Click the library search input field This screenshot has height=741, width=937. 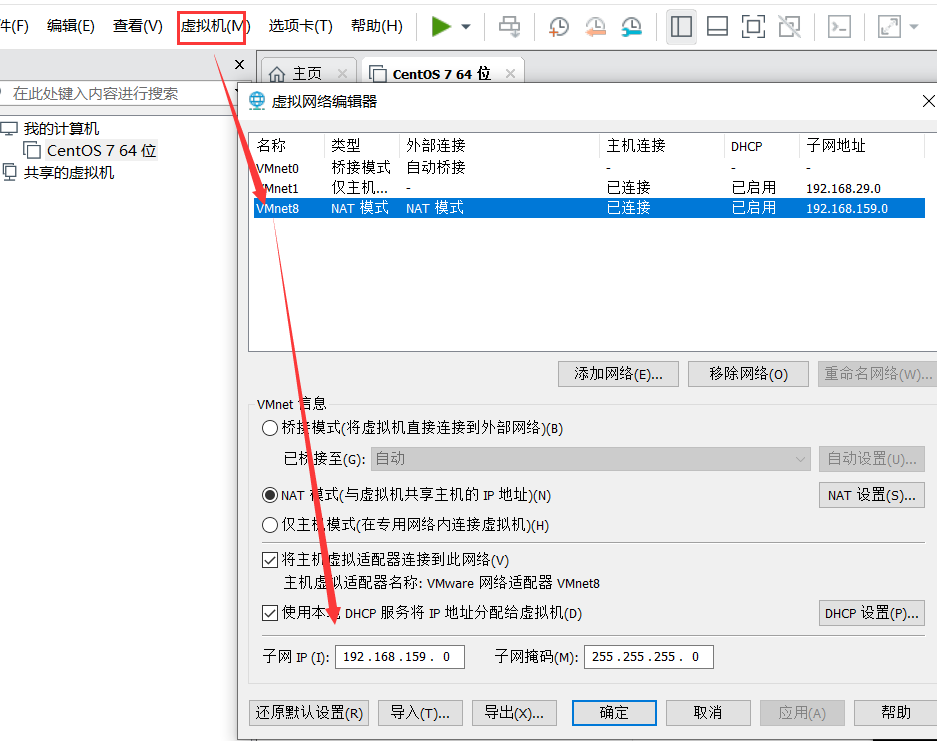117,94
